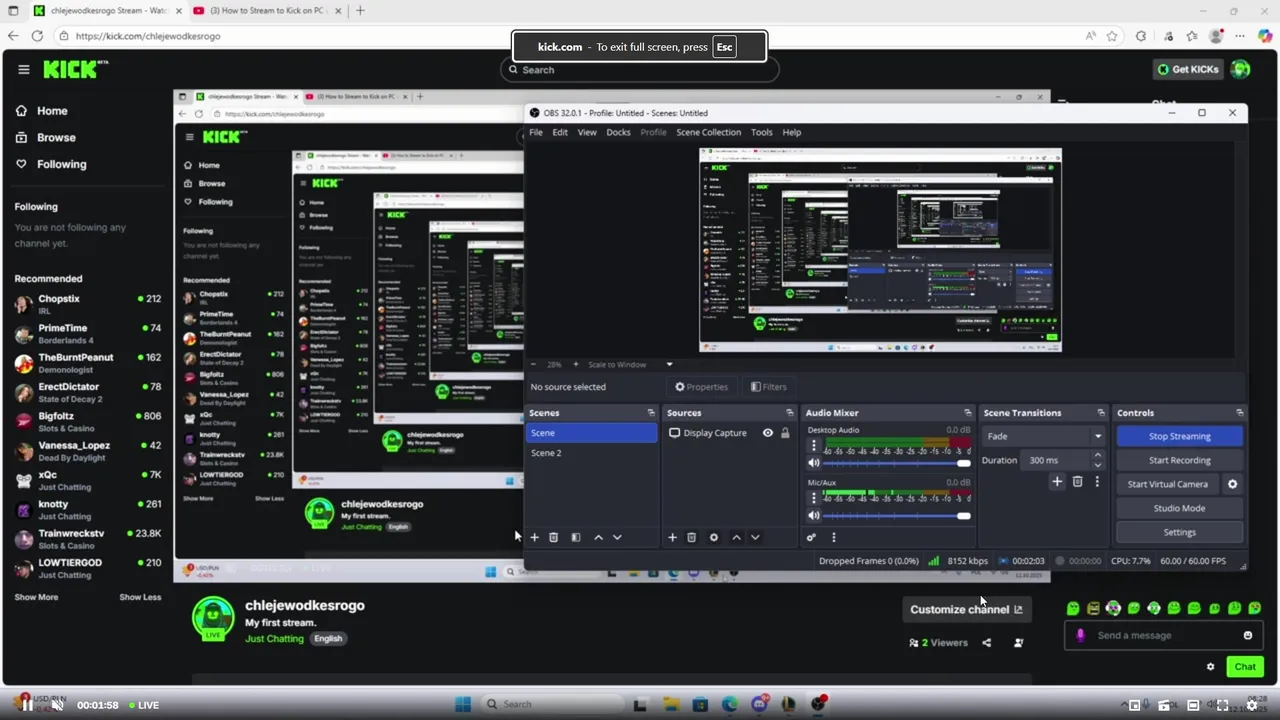Undock the Audio Mixer panel
This screenshot has height=720, width=1280.
pos(967,413)
